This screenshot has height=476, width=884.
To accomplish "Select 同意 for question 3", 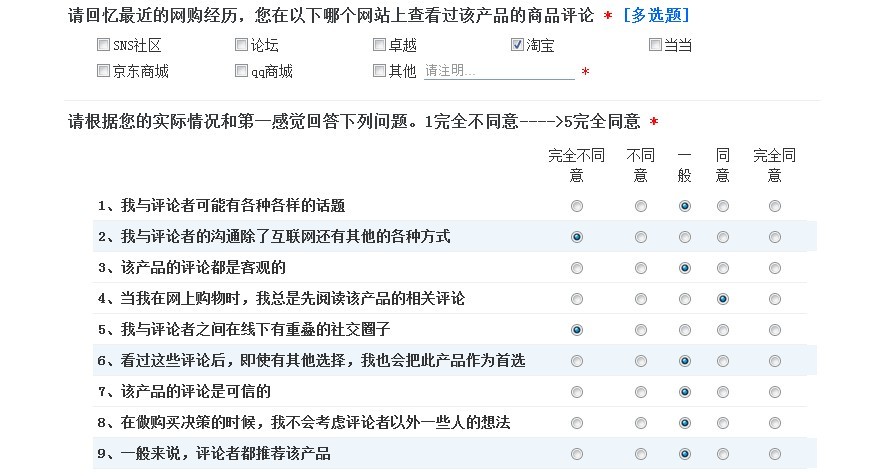I will [x=723, y=268].
